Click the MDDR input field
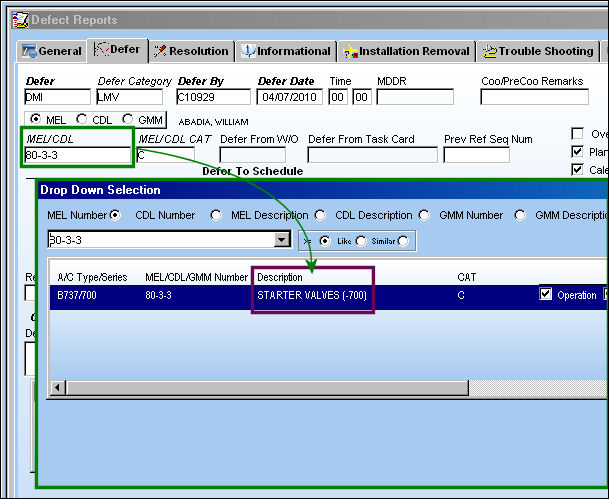Screen dimensions: 609x499 (x=415, y=97)
